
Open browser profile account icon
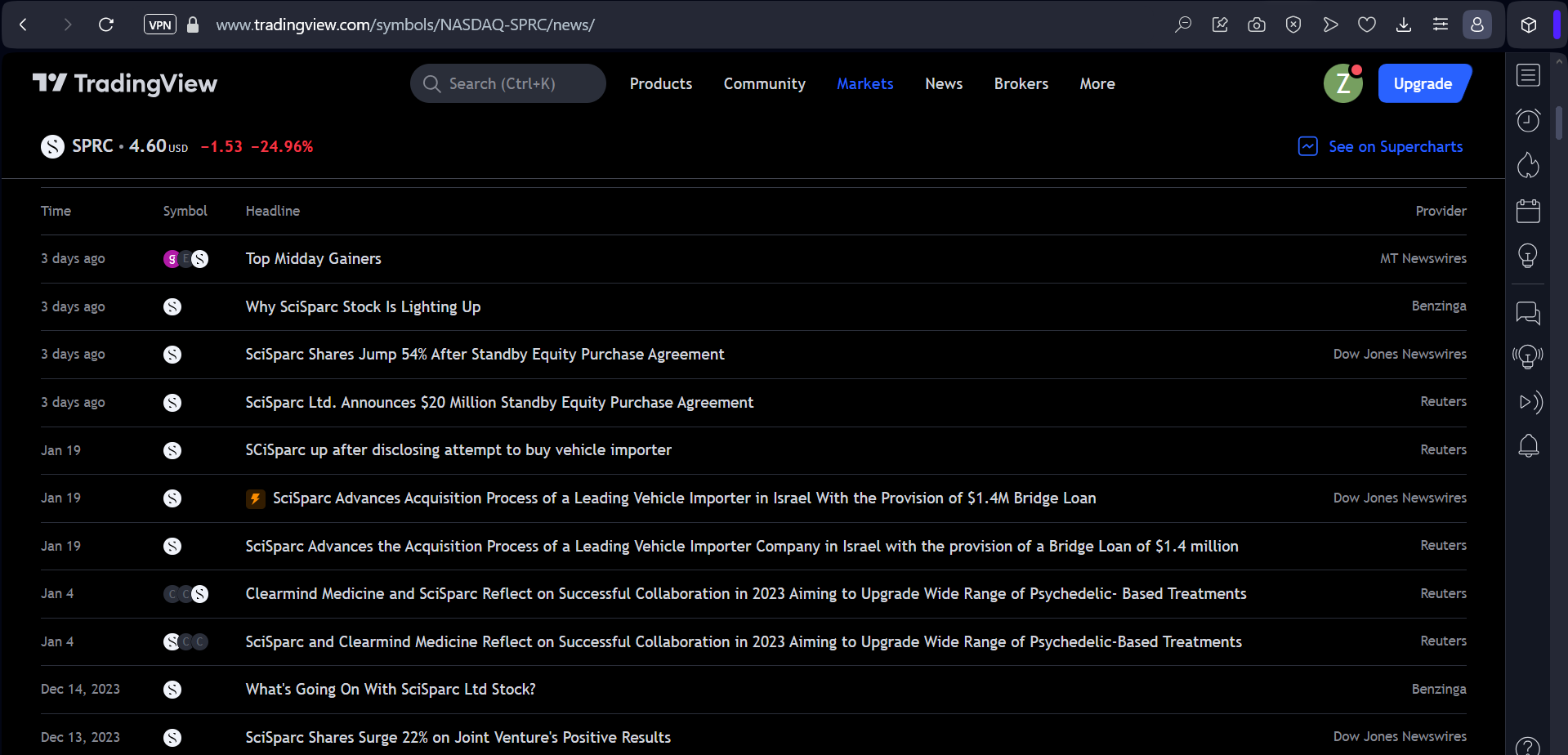point(1477,25)
